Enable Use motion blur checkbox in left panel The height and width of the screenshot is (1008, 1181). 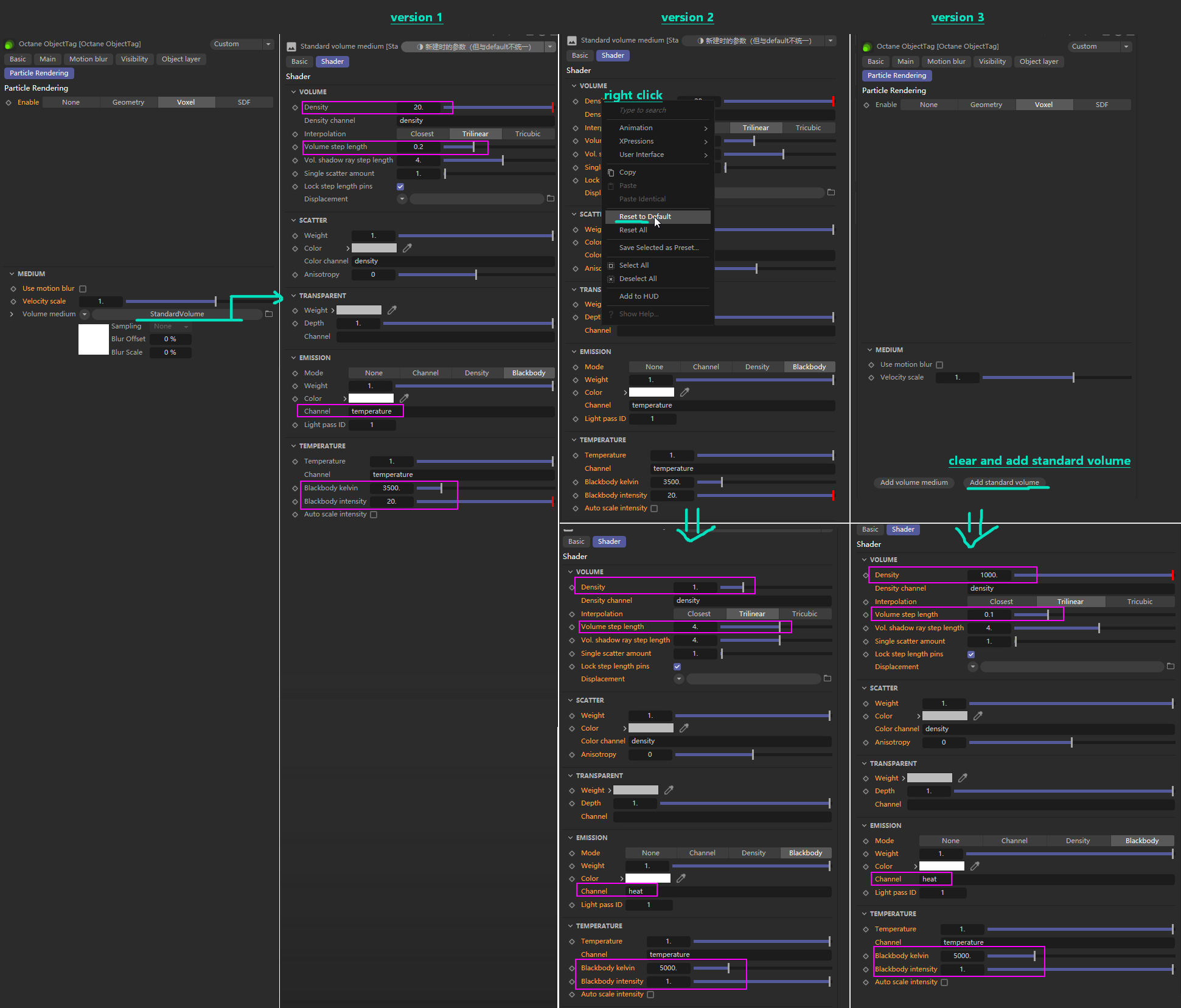tap(83, 289)
